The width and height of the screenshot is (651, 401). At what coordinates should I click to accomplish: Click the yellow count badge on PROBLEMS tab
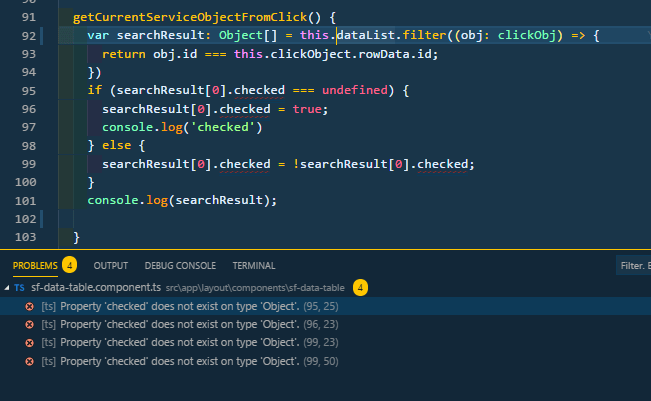[69, 265]
